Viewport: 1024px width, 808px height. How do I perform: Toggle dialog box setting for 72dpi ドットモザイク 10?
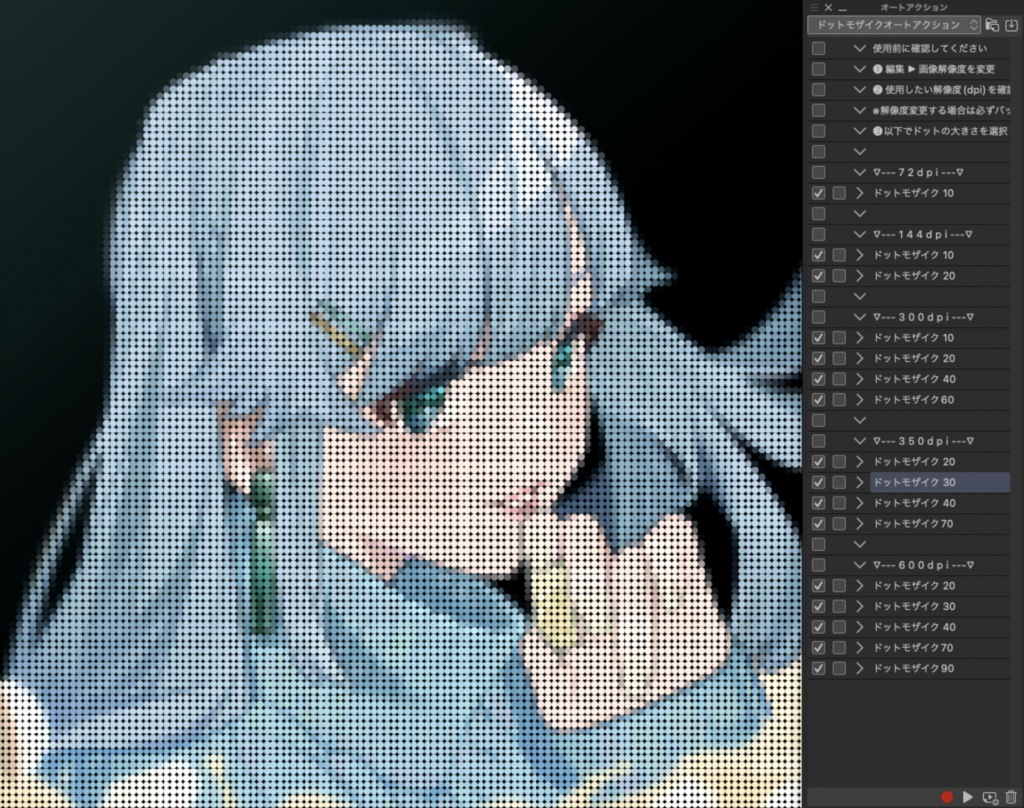pyautogui.click(x=839, y=193)
